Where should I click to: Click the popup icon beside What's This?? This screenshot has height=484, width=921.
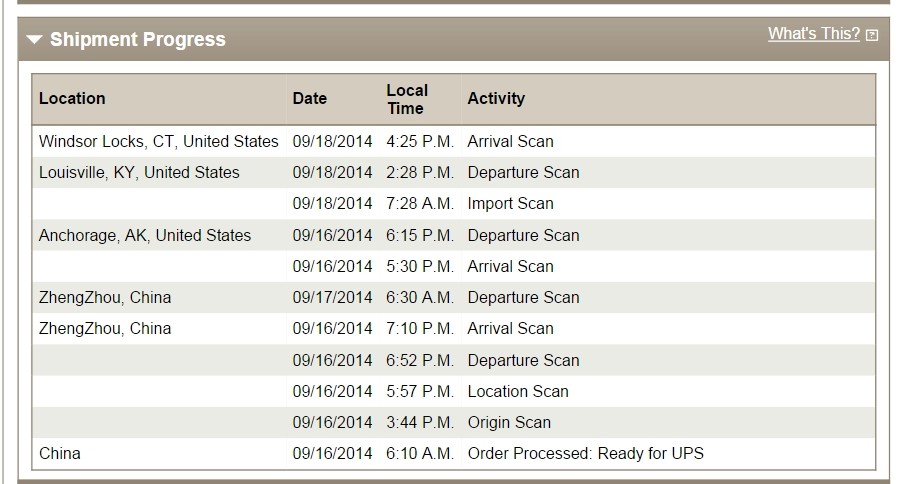(x=872, y=35)
